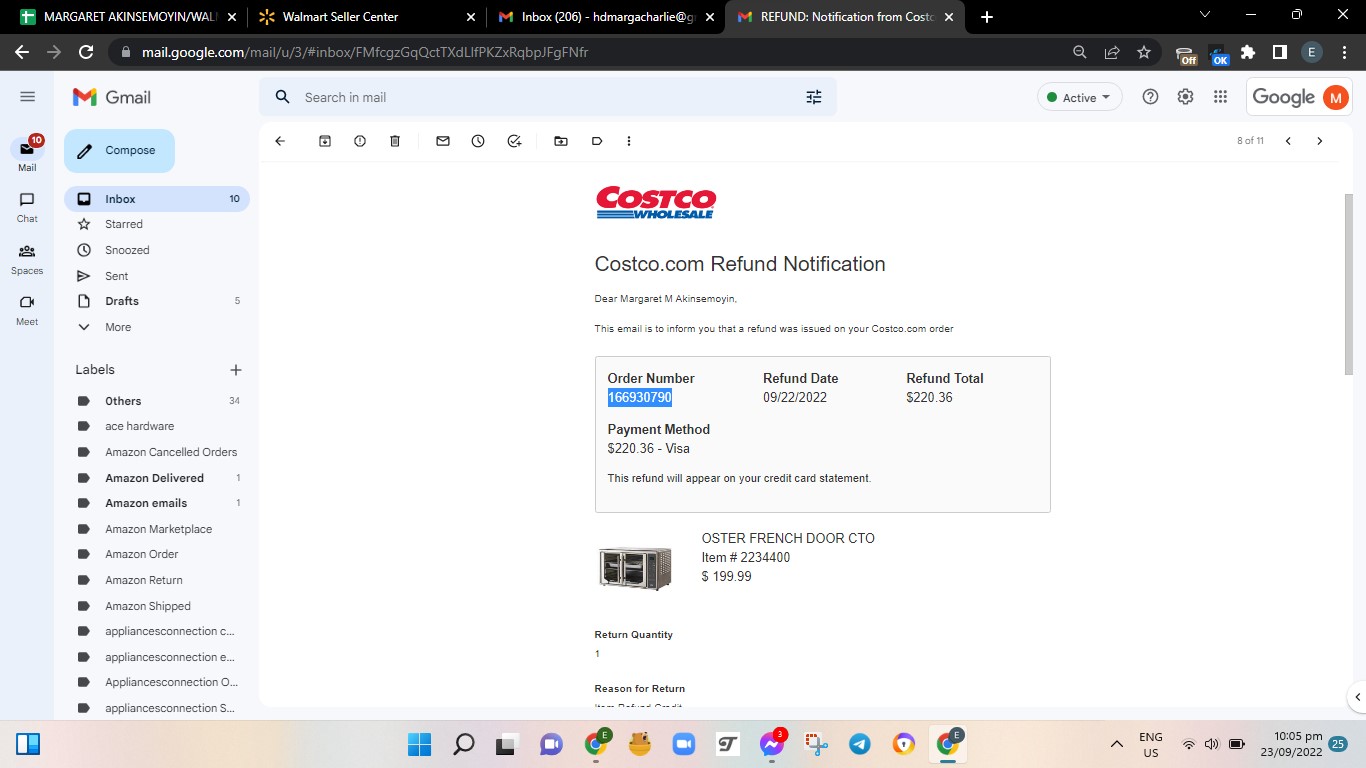The width and height of the screenshot is (1366, 768).
Task: Click the email vertical scrollbar
Action: tap(1347, 285)
